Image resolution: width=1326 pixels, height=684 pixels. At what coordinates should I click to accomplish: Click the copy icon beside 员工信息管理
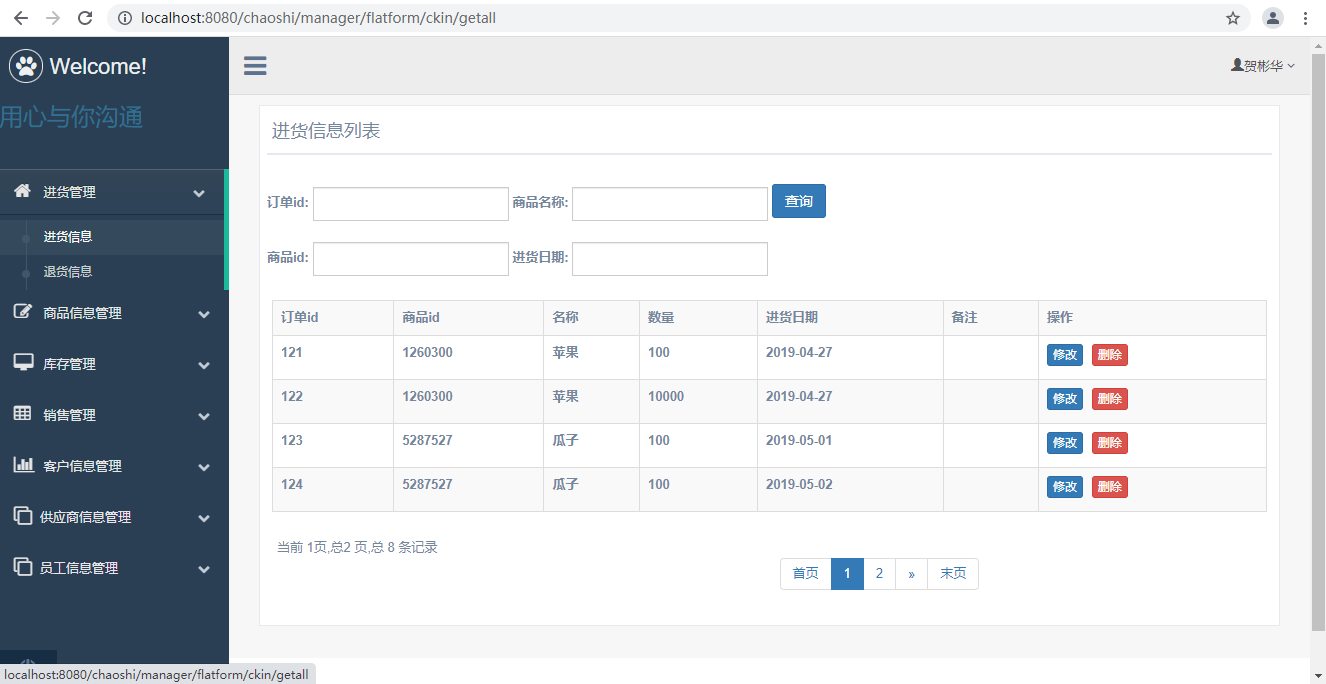tap(22, 566)
